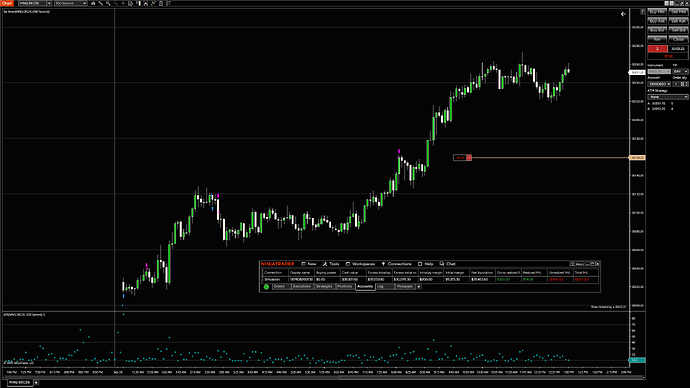Viewport: 690px width, 388px height.
Task: Click the Sell Ask button
Action: pos(678,21)
